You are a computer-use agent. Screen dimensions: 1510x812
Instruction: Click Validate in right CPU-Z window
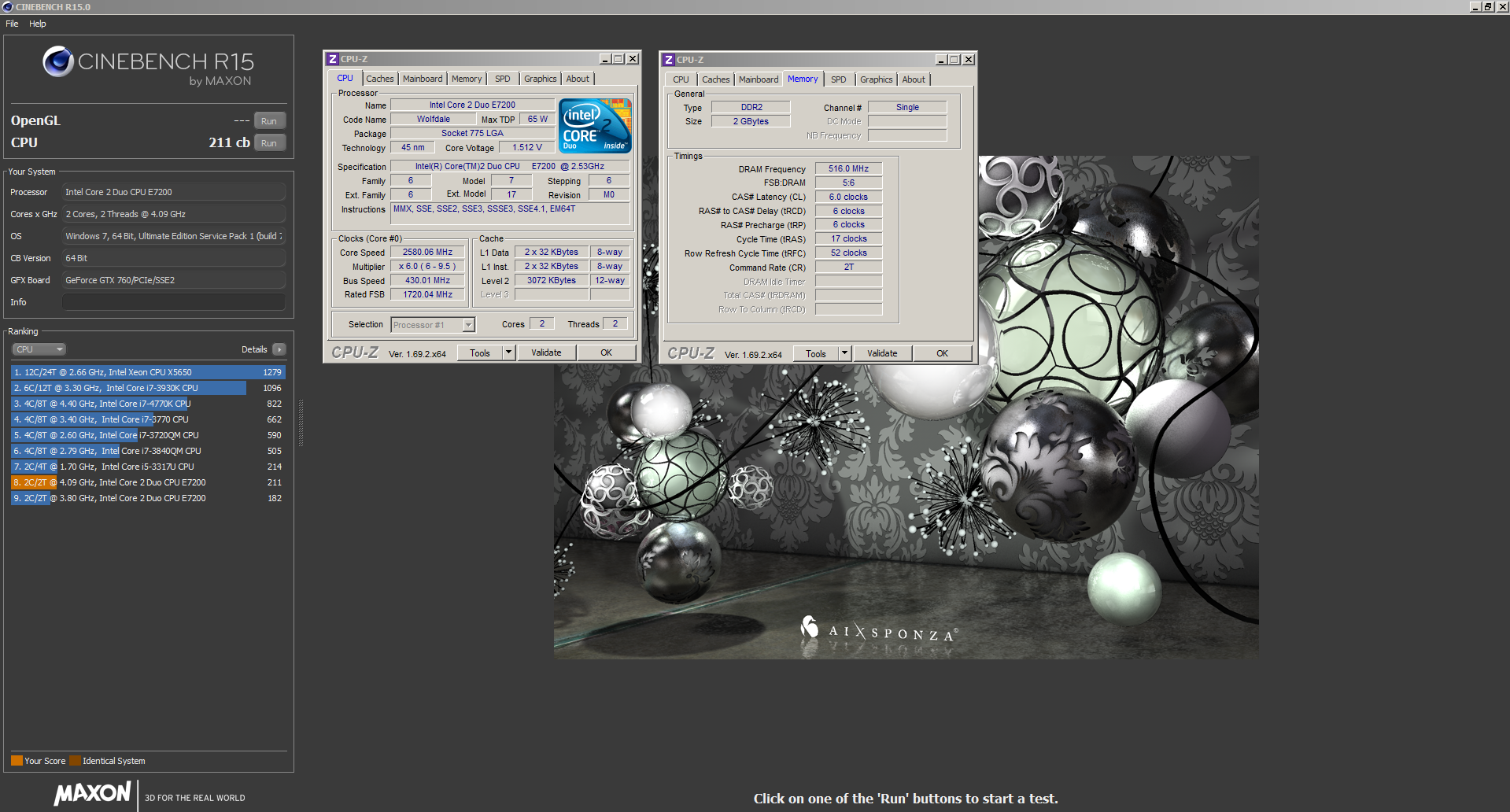pyautogui.click(x=882, y=354)
